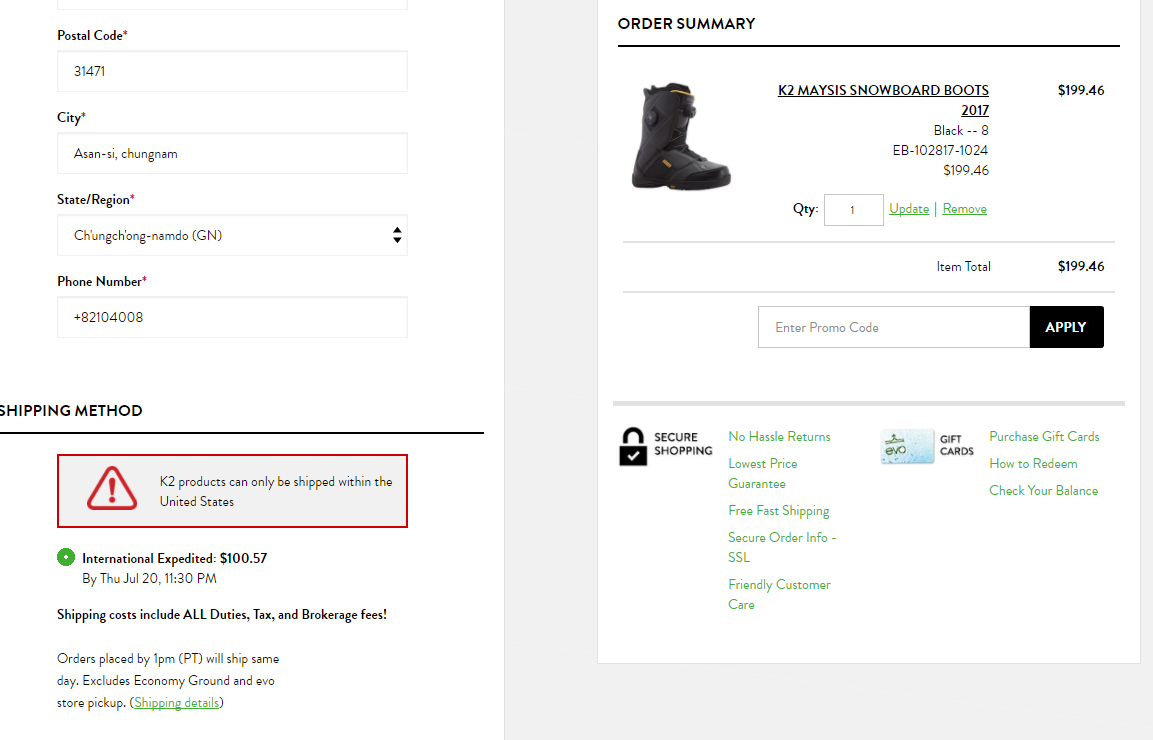1153x740 pixels.
Task: Click the 'Black -- 8' variant text
Action: (961, 130)
